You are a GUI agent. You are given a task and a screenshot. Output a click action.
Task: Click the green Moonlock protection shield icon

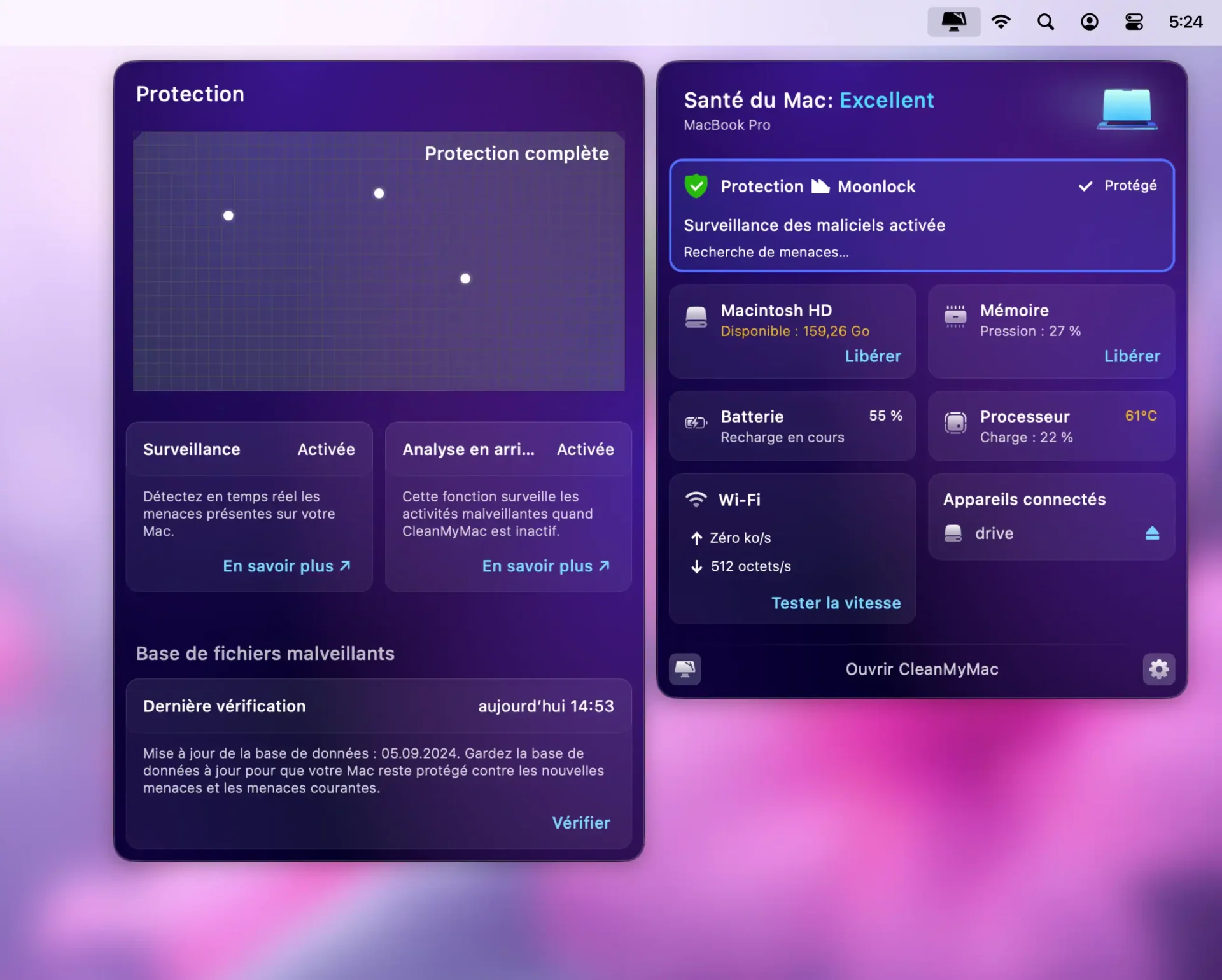click(x=696, y=186)
